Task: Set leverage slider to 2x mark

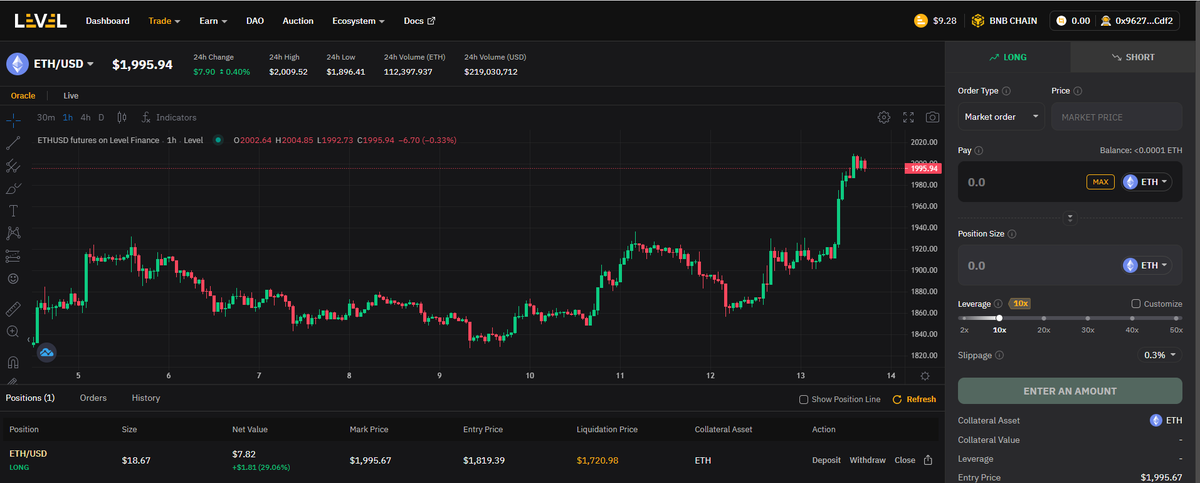Action: coord(963,318)
